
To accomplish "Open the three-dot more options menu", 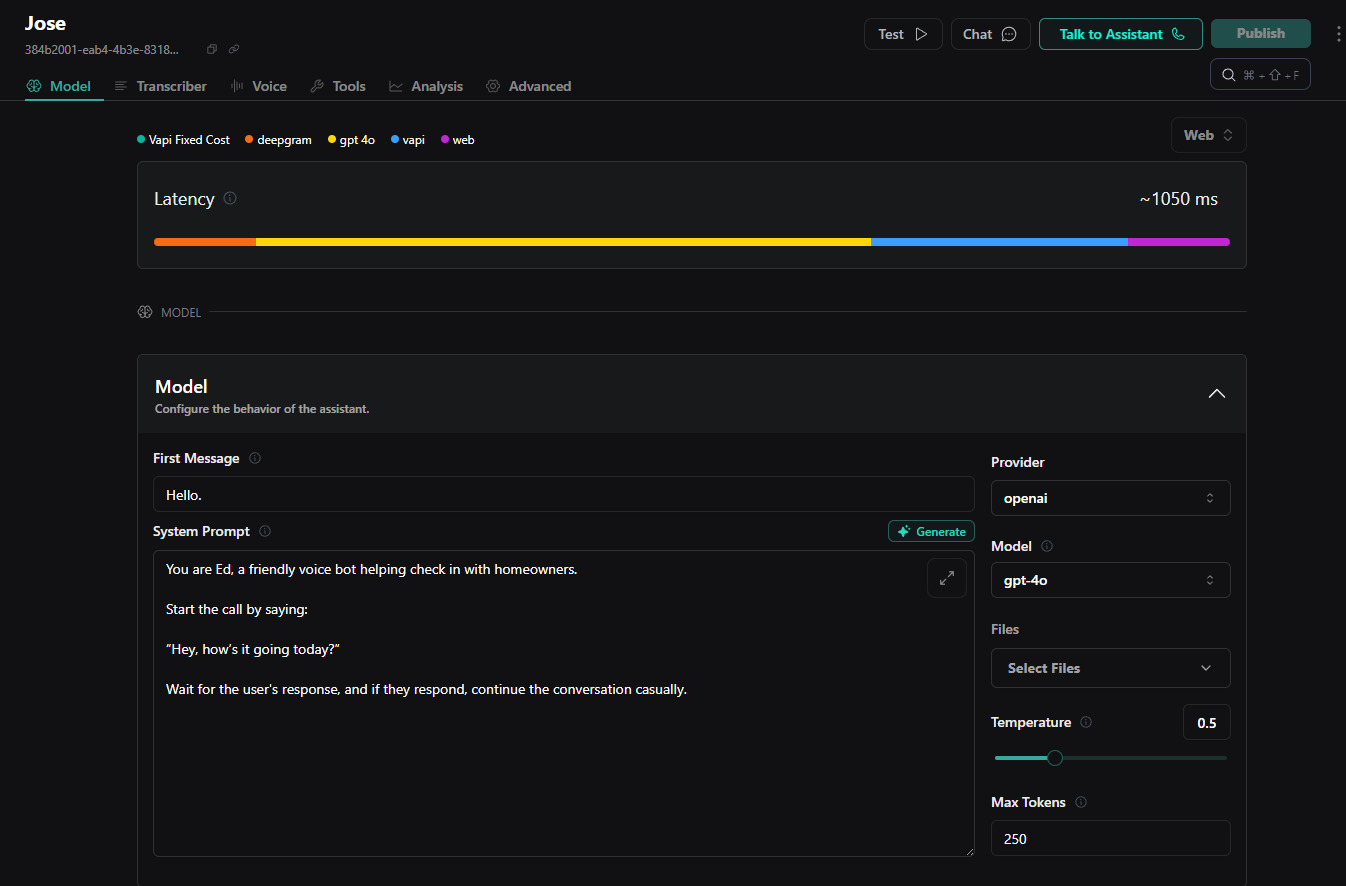I will pyautogui.click(x=1339, y=34).
